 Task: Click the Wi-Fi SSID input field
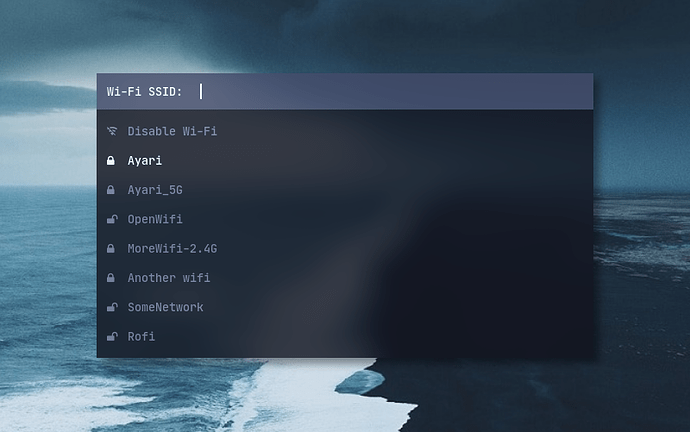click(390, 92)
